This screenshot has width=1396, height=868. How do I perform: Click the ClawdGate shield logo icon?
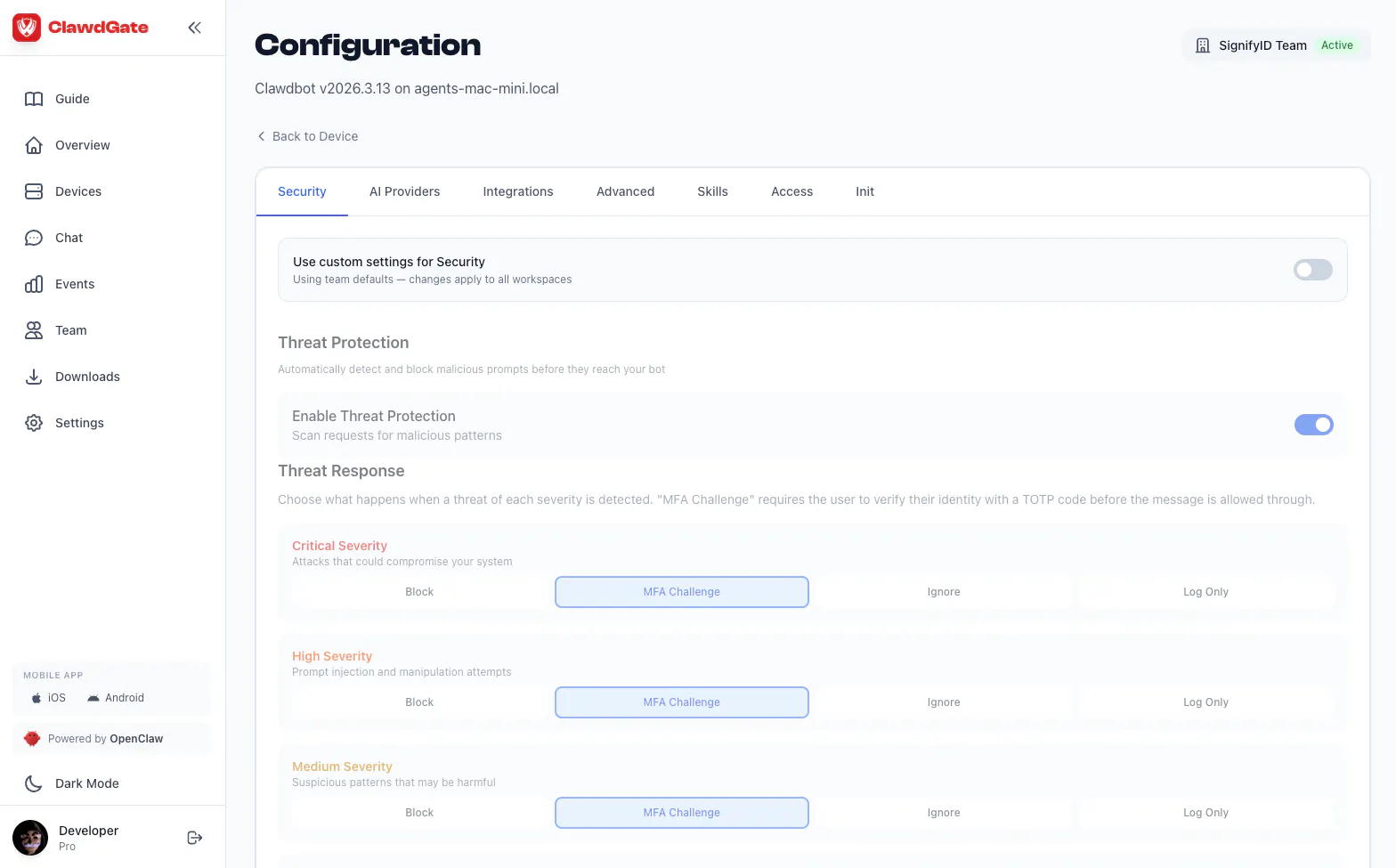27,28
